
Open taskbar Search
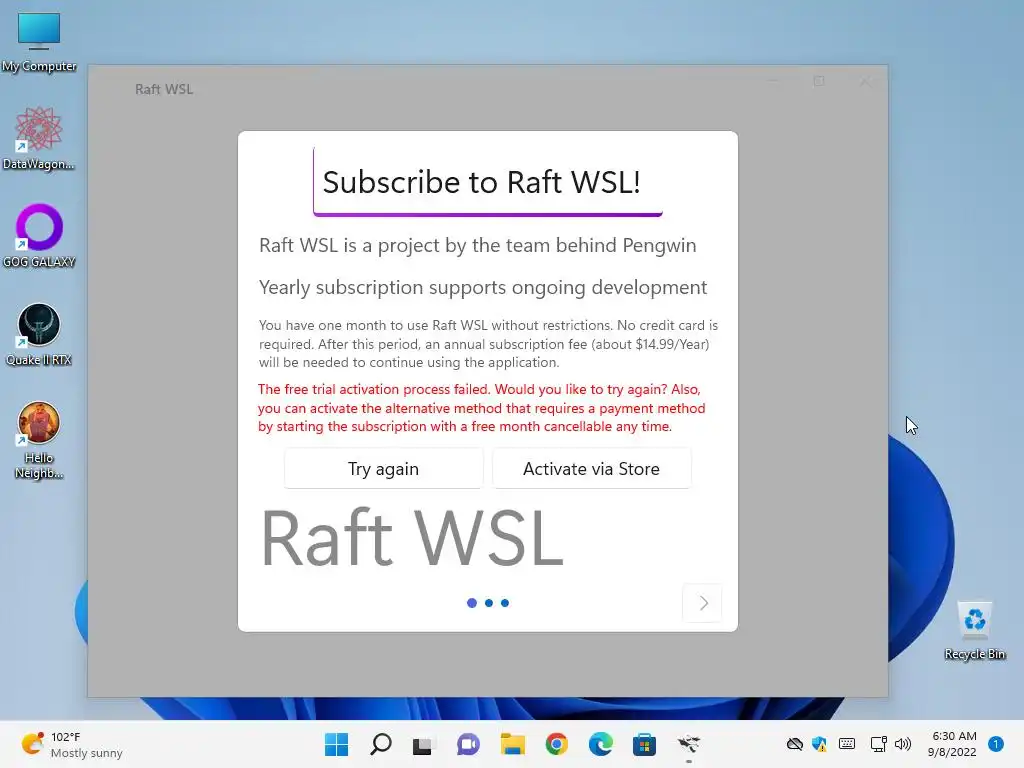point(381,744)
